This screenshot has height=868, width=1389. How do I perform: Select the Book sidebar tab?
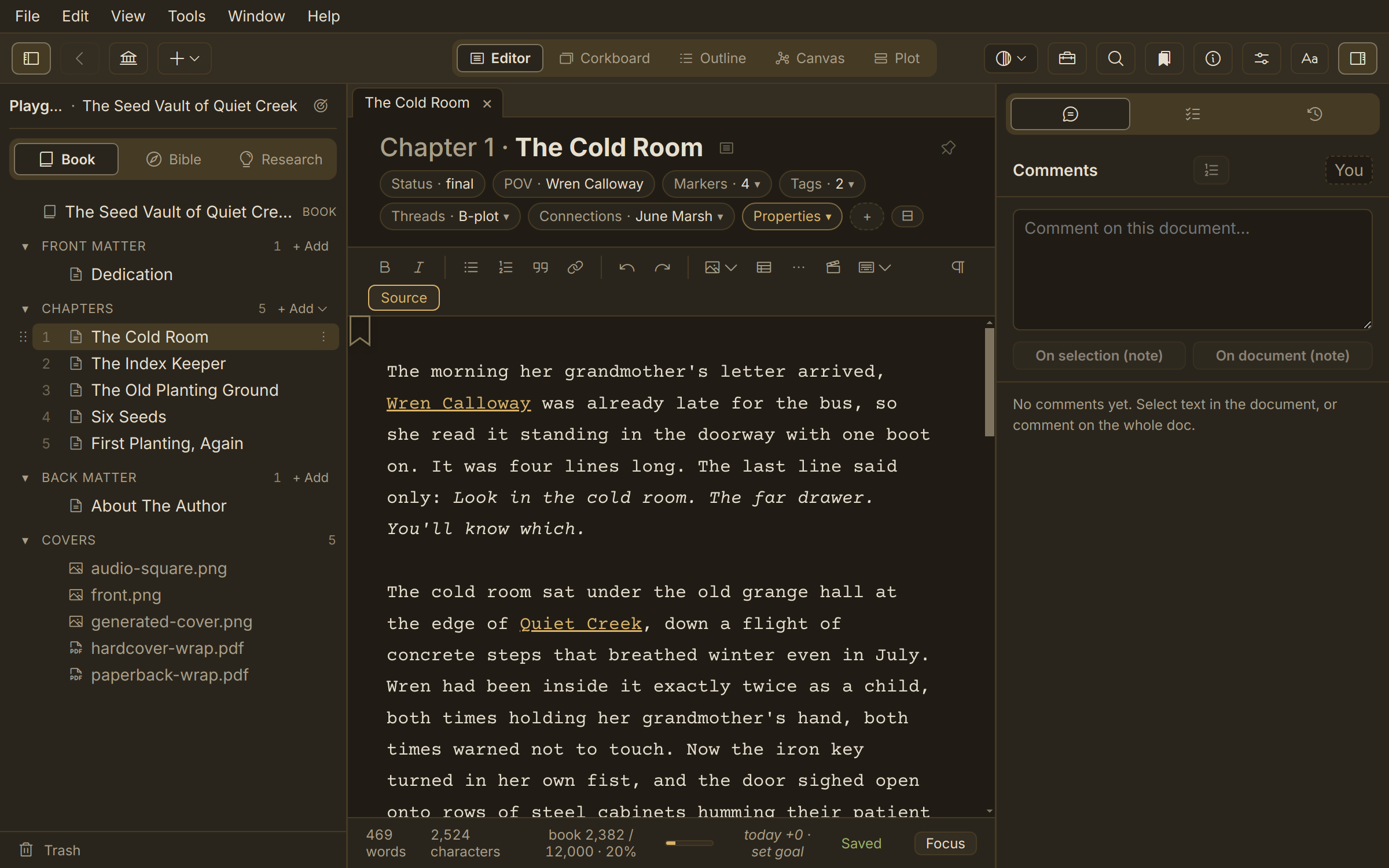tap(67, 159)
